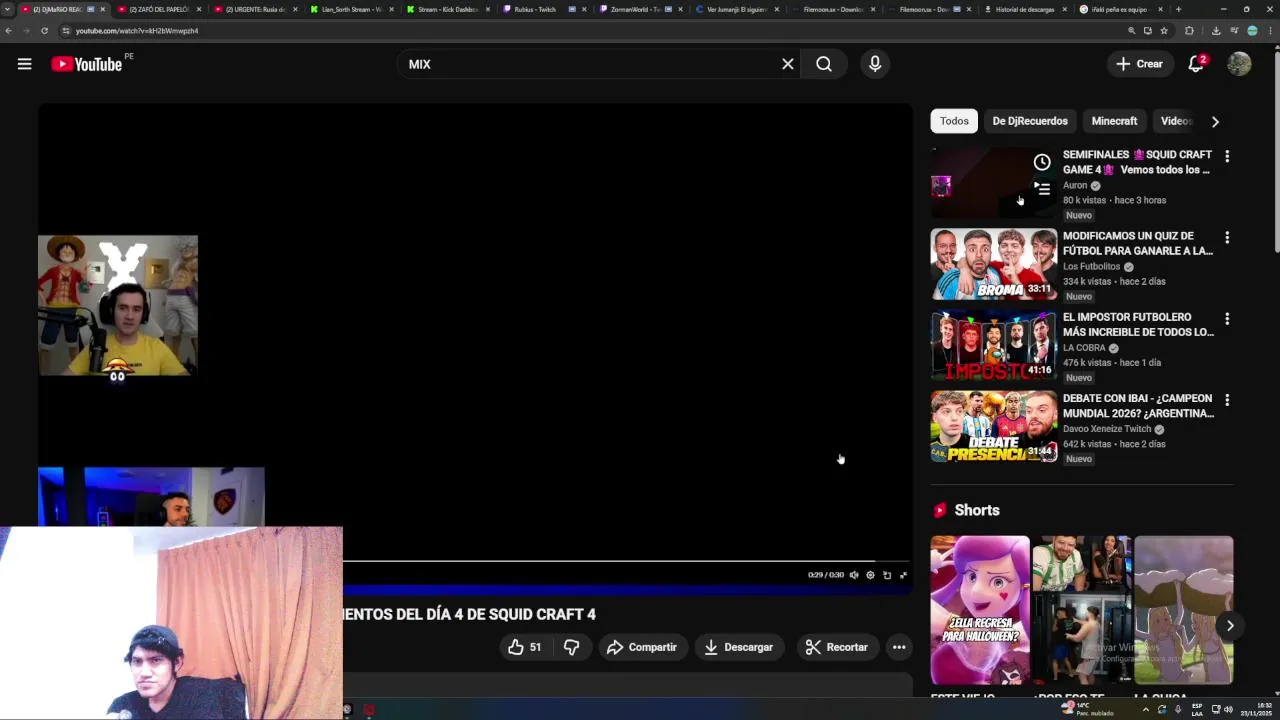Switch to the Historial de descargas tab
This screenshot has height=720, width=1280.
[x=1022, y=9]
